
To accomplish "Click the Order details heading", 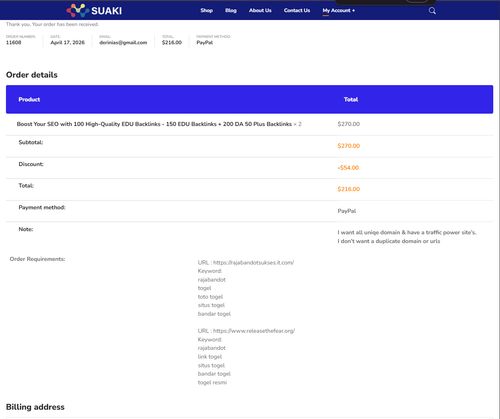I will (x=32, y=75).
